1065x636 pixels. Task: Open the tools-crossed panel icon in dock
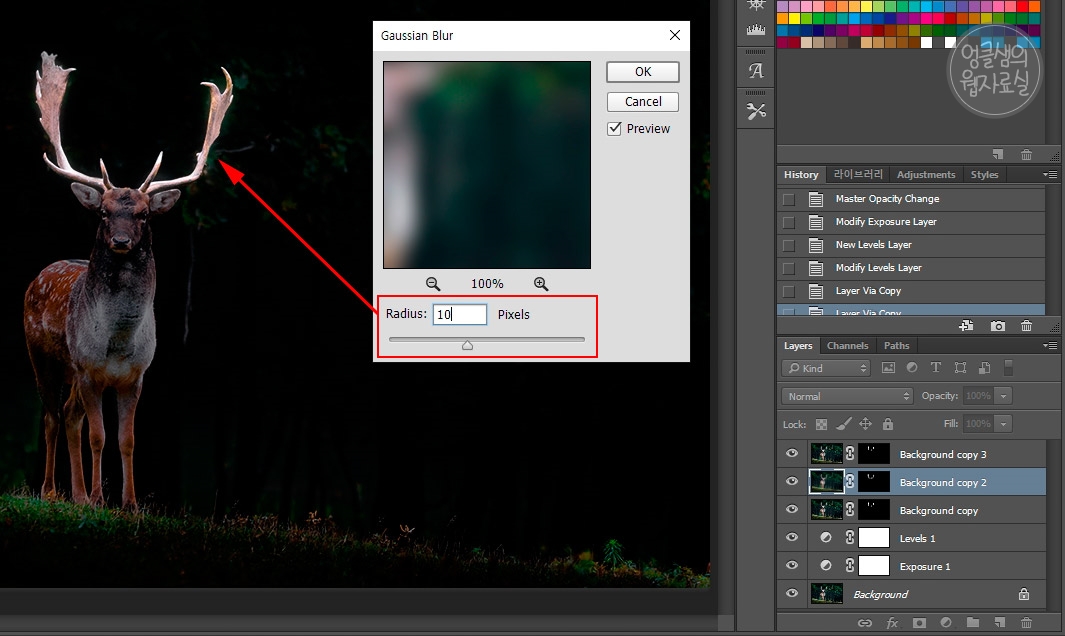[755, 111]
